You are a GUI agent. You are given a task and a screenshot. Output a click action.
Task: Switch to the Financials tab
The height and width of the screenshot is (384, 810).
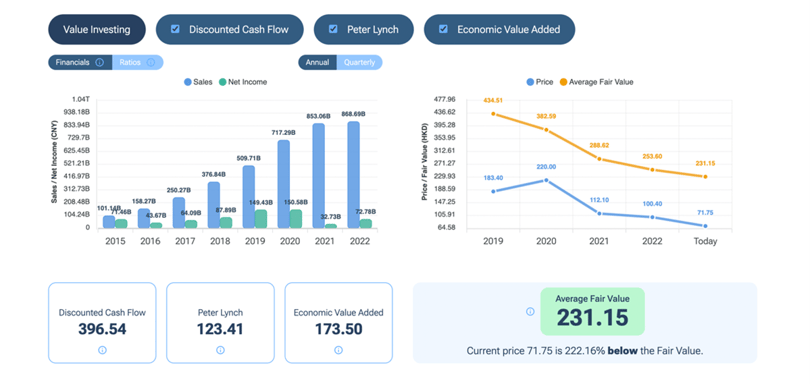click(x=80, y=63)
